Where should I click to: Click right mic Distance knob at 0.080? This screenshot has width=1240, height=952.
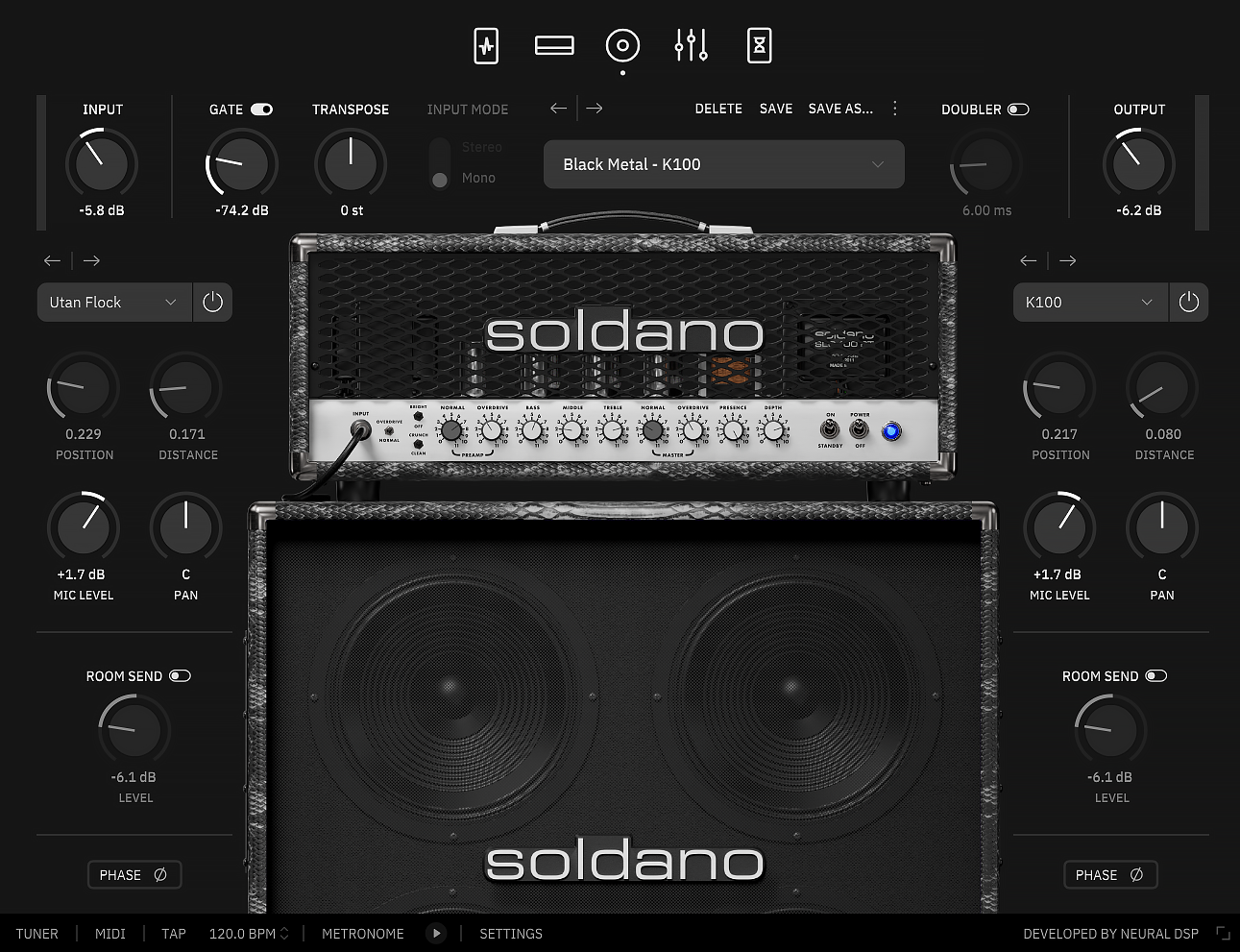1162,387
